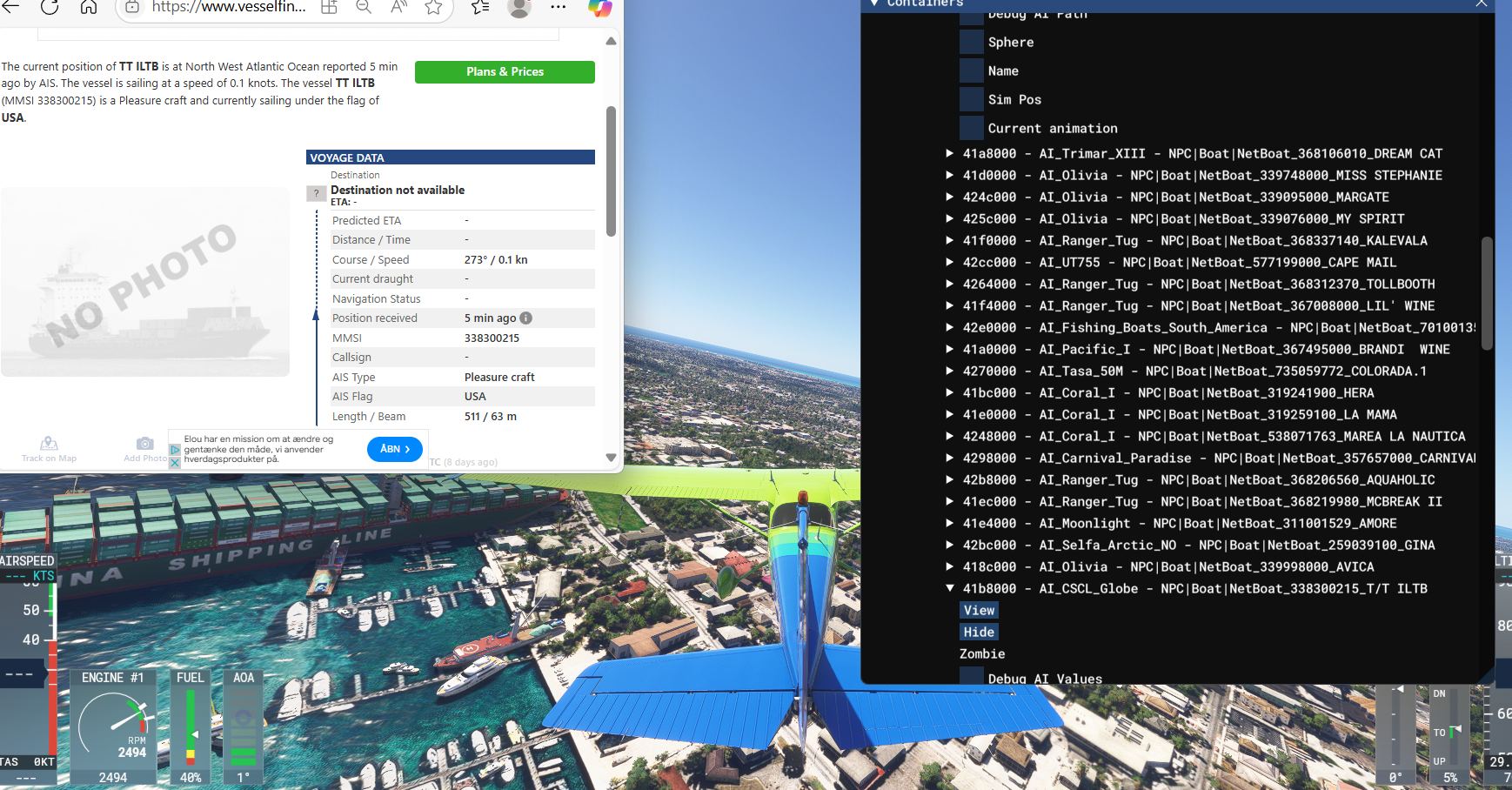Go to the browser home page

point(89,7)
